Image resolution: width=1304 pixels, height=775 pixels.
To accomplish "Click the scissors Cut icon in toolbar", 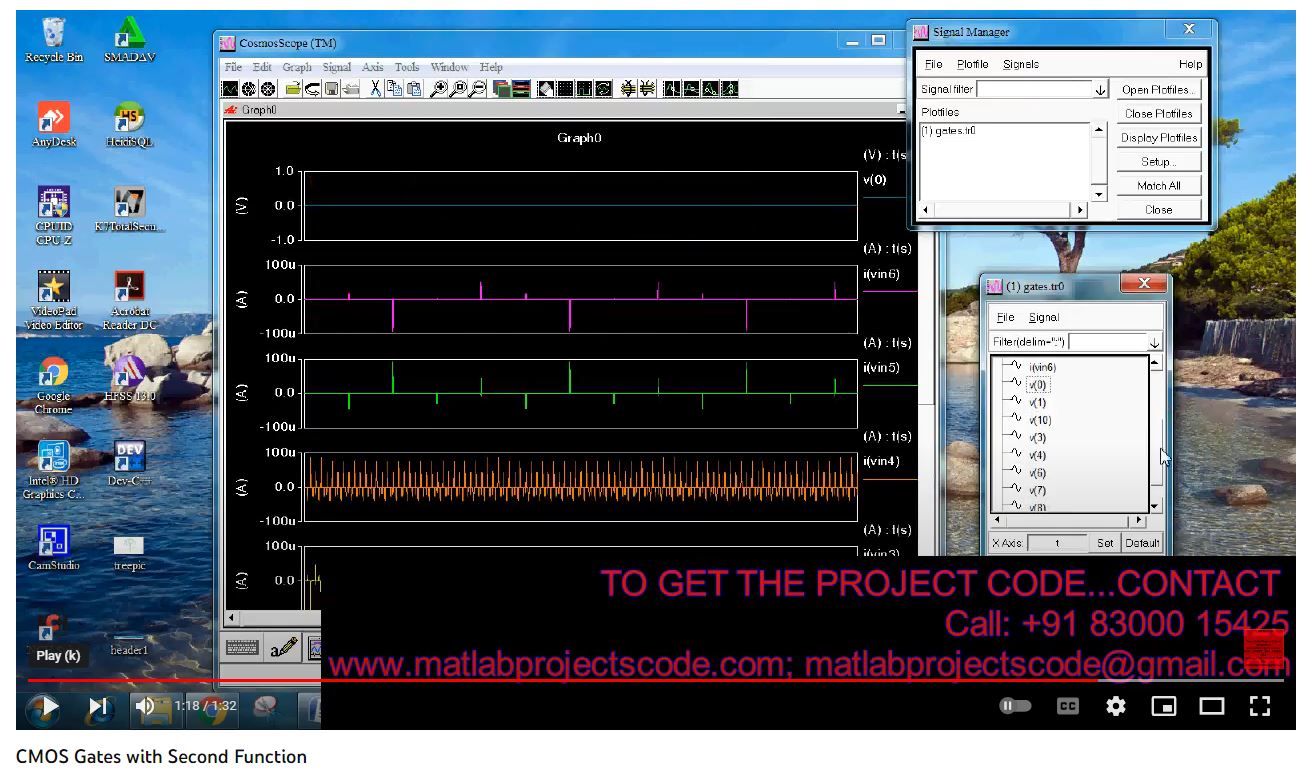I will click(376, 89).
